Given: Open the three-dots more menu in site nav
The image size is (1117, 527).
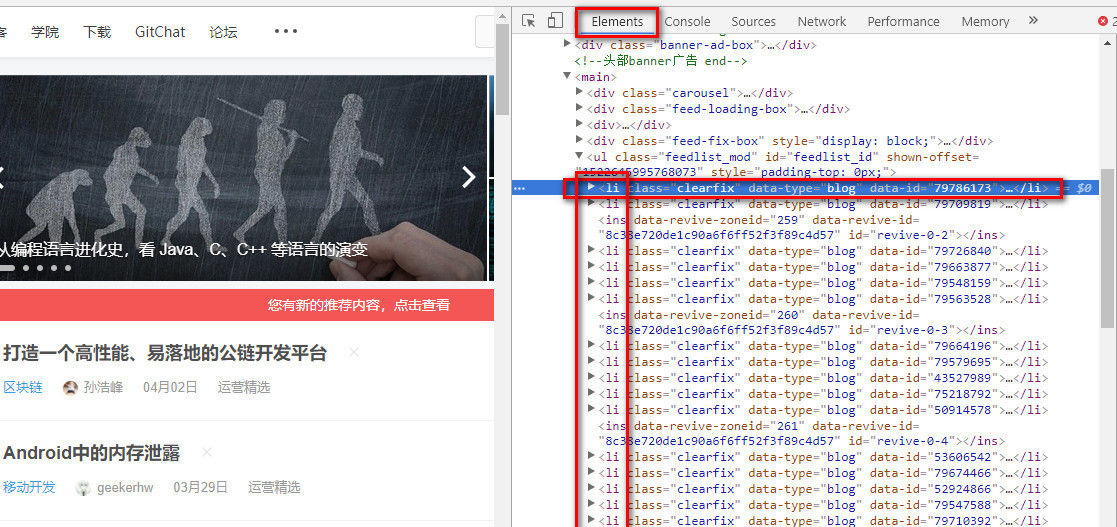Looking at the screenshot, I should coord(286,31).
